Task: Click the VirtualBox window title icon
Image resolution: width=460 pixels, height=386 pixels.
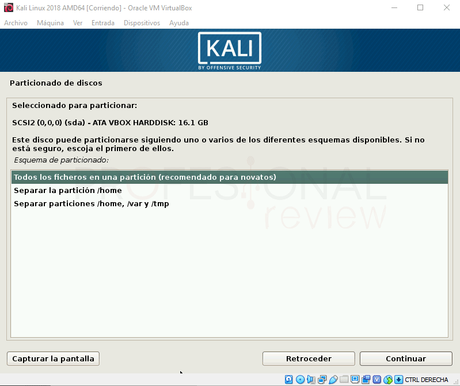Action: 8,8
